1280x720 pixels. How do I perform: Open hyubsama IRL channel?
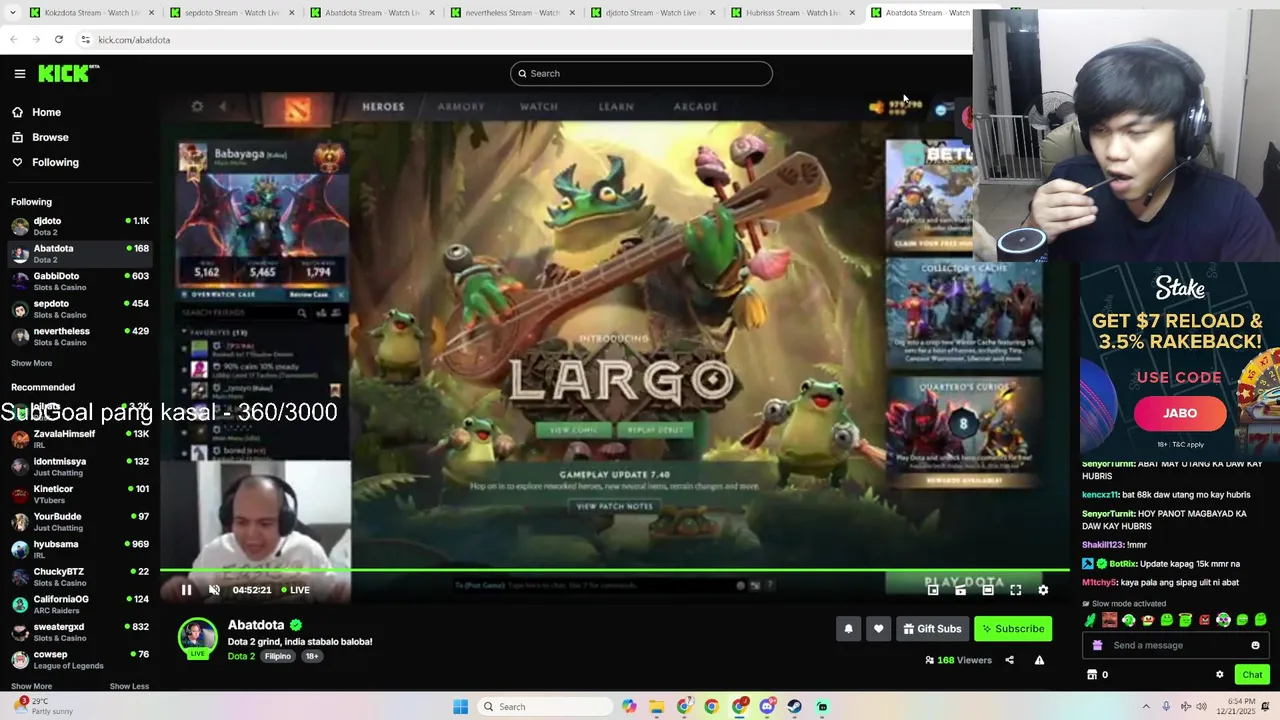(80, 549)
